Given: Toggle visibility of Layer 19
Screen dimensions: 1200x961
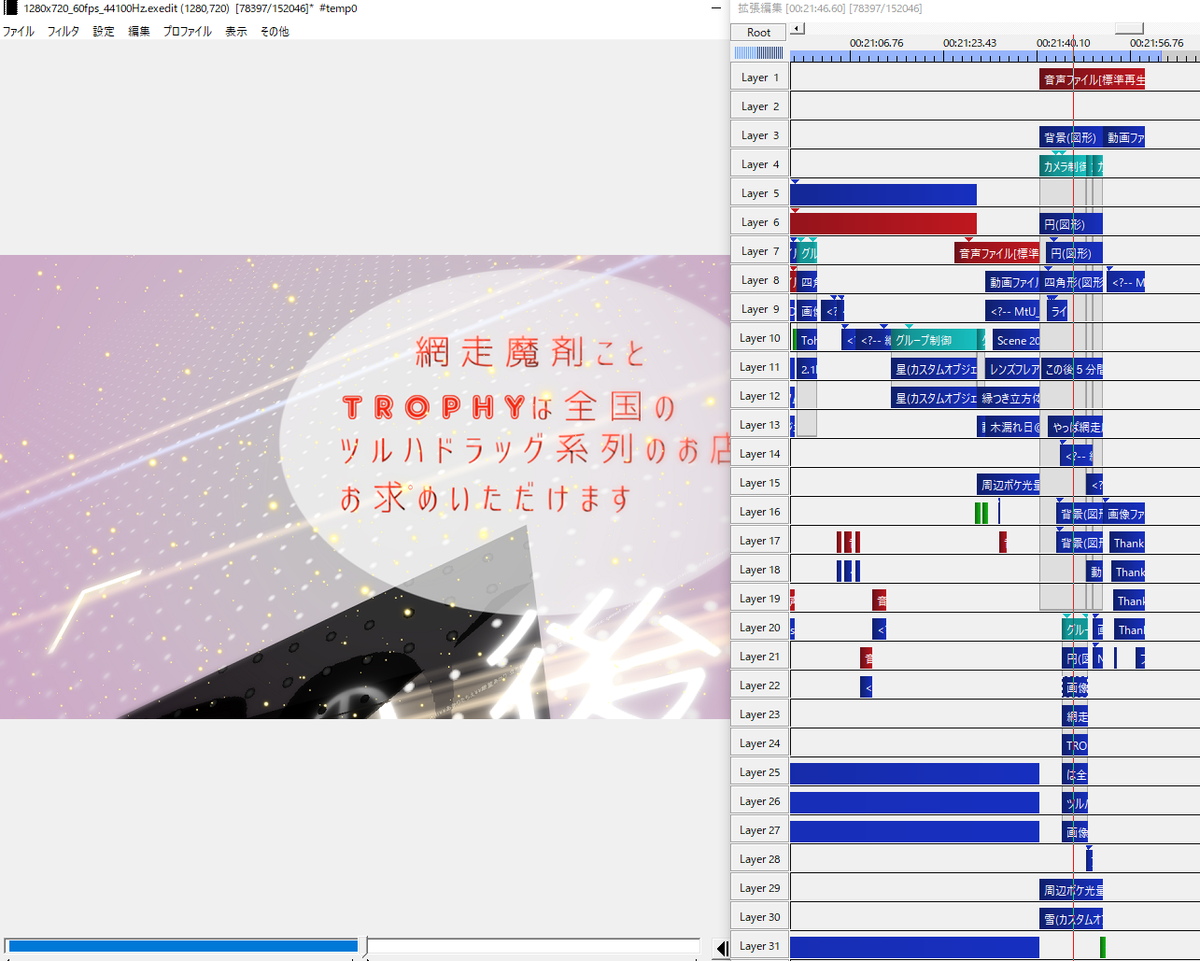Looking at the screenshot, I should (760, 599).
